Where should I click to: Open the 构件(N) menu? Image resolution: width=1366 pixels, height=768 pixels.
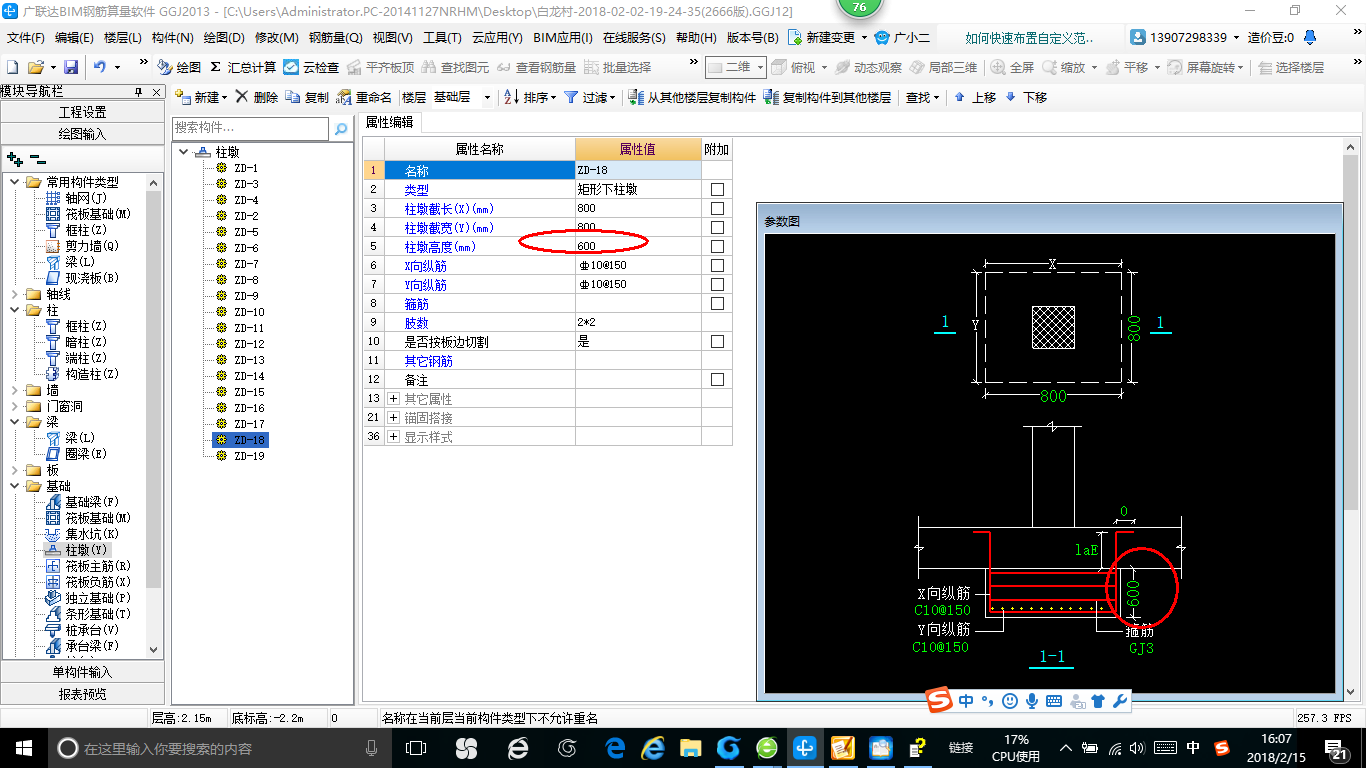click(173, 37)
